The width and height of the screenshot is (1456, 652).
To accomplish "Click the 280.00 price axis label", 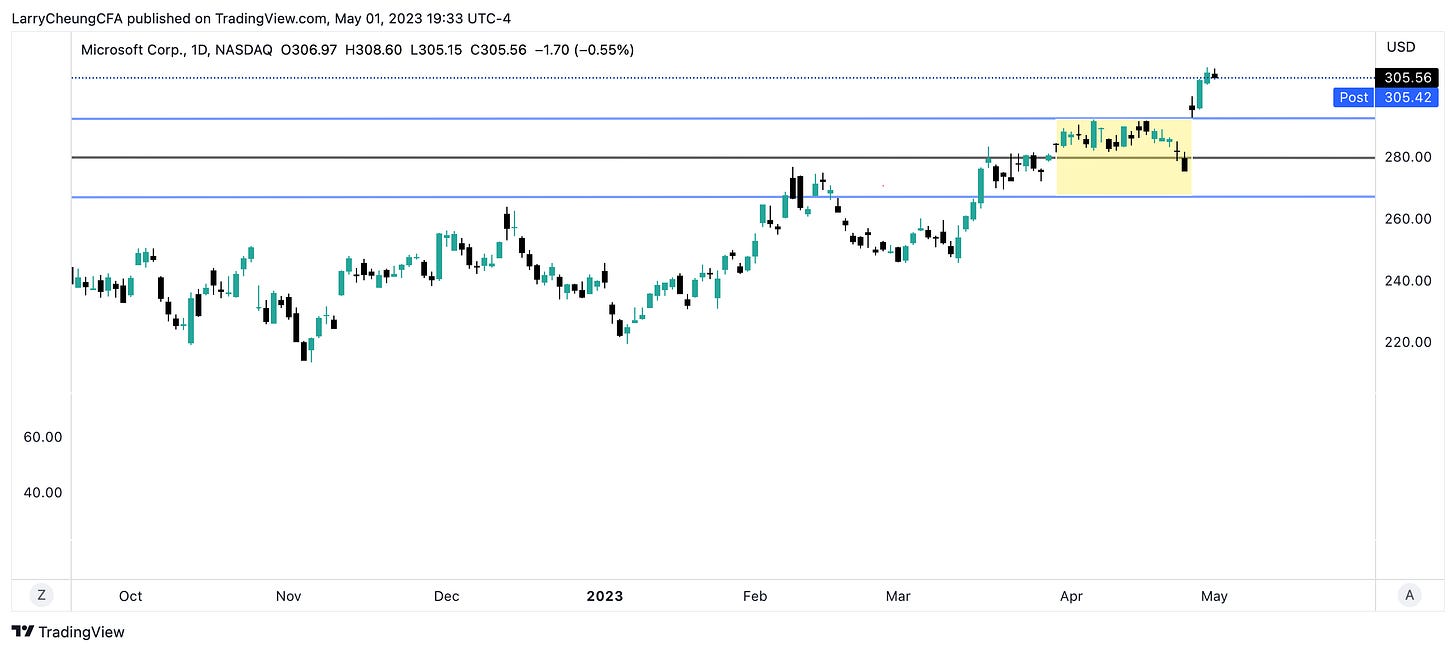I will click(1408, 157).
